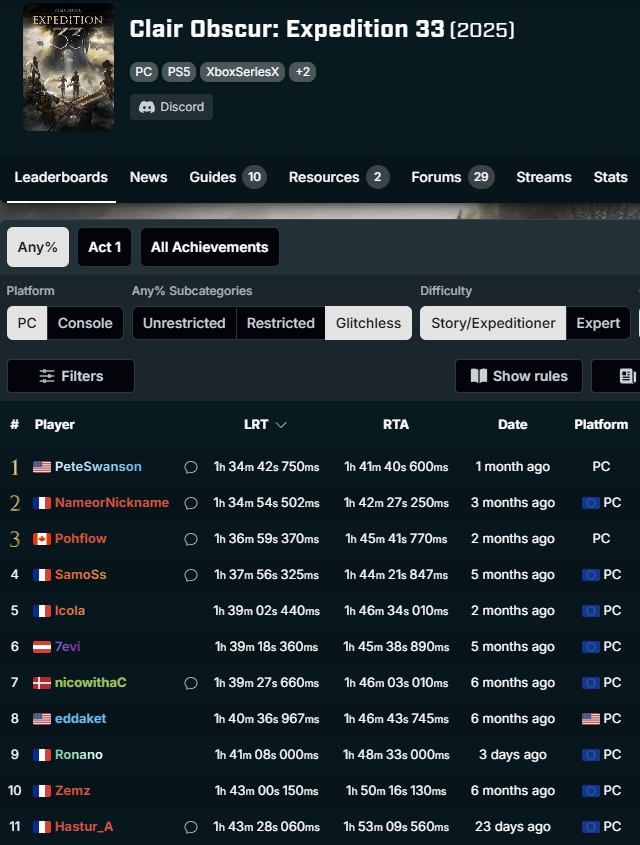
Task: Open Ronano's player profile
Action: click(79, 754)
